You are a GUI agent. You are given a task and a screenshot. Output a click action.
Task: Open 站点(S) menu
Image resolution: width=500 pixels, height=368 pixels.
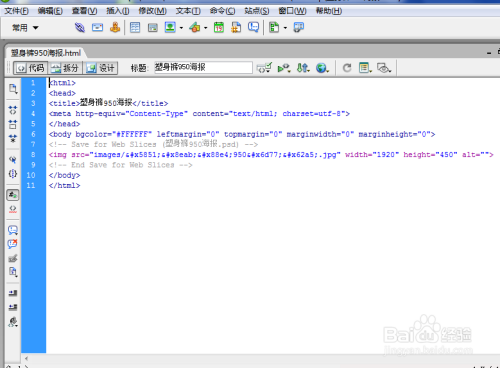257,11
